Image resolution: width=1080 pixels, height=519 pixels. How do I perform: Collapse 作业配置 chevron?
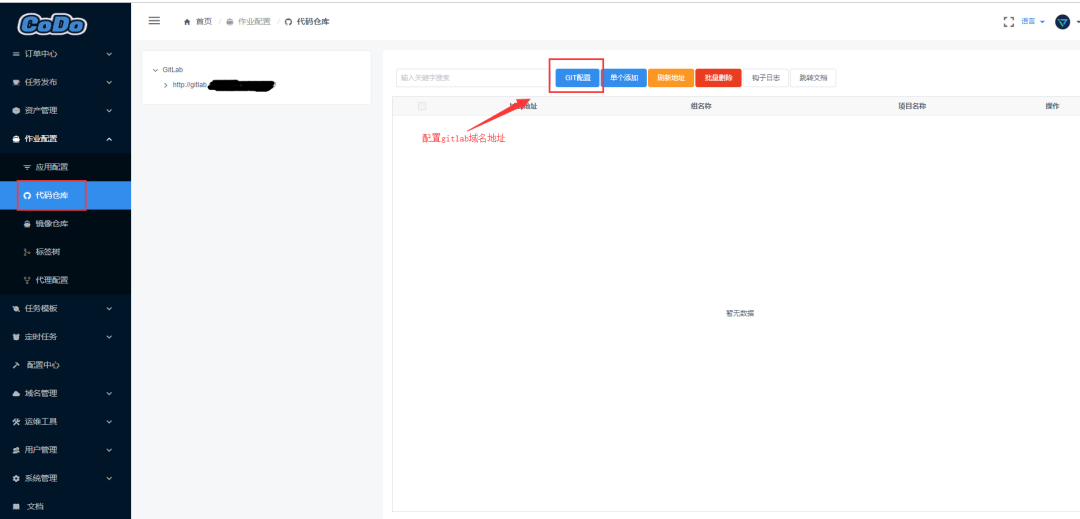109,139
